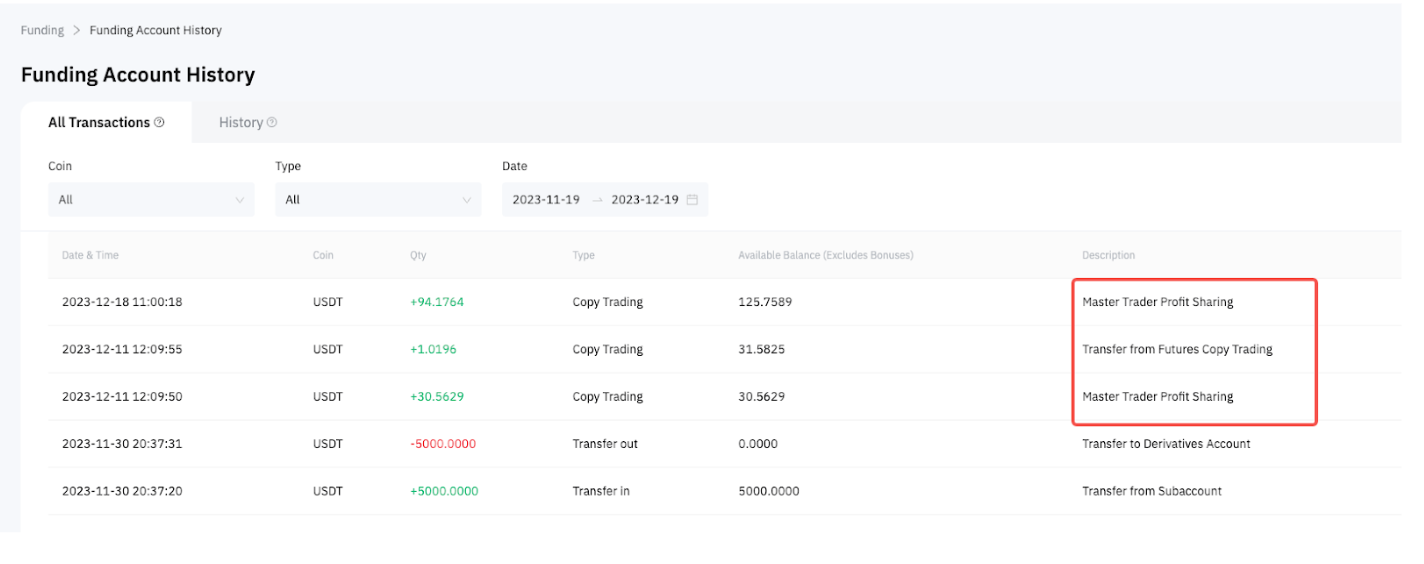This screenshot has width=1424, height=564.
Task: Click the help icon beside All Transactions
Action: click(x=159, y=123)
